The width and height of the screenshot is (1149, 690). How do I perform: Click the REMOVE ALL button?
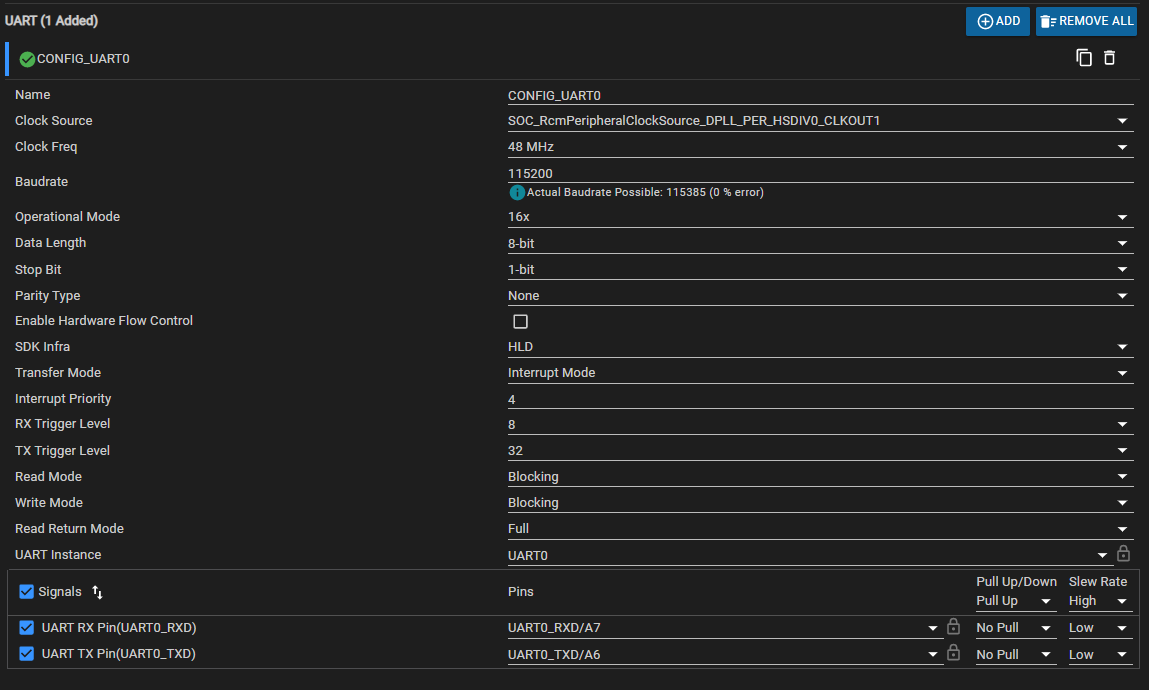(1086, 21)
